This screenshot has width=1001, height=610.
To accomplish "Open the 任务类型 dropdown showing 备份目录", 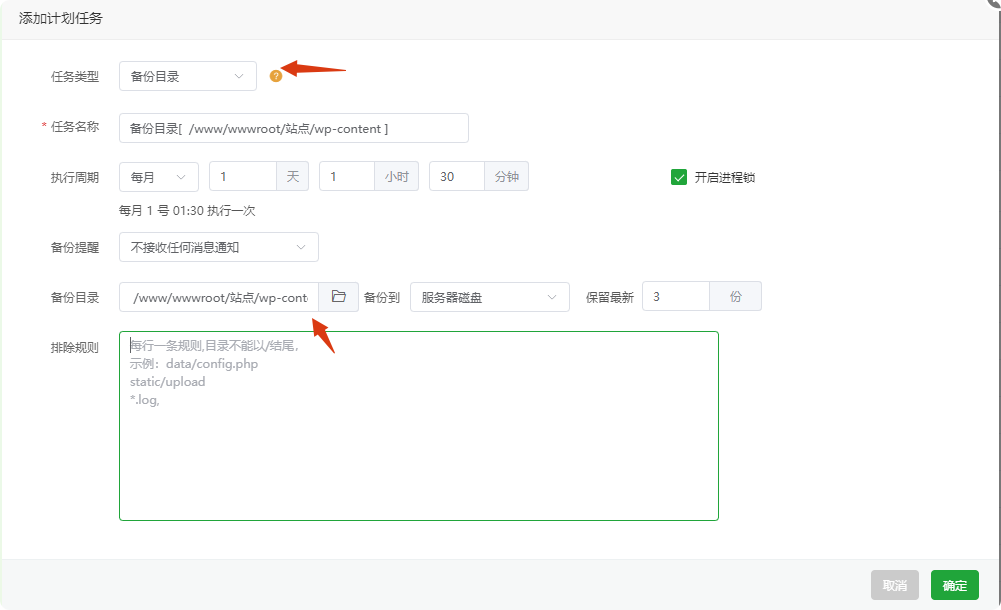I will [188, 76].
